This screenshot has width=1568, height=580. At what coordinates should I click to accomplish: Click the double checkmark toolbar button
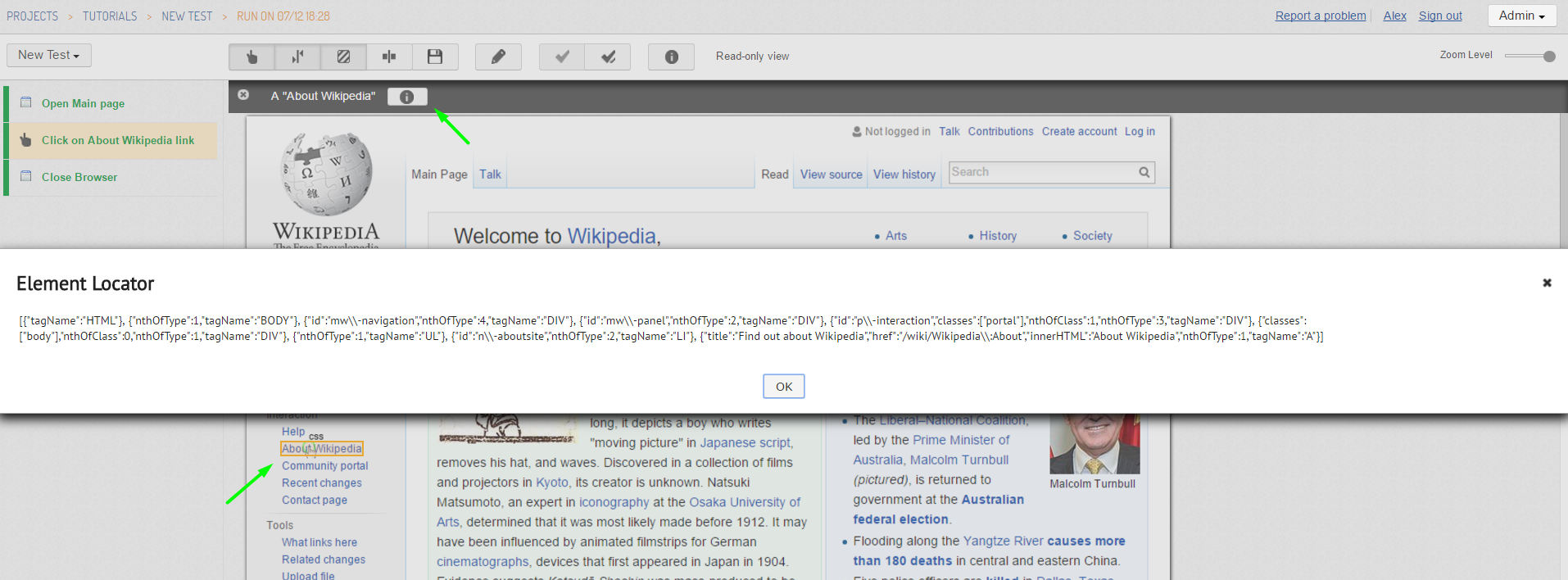click(x=608, y=57)
